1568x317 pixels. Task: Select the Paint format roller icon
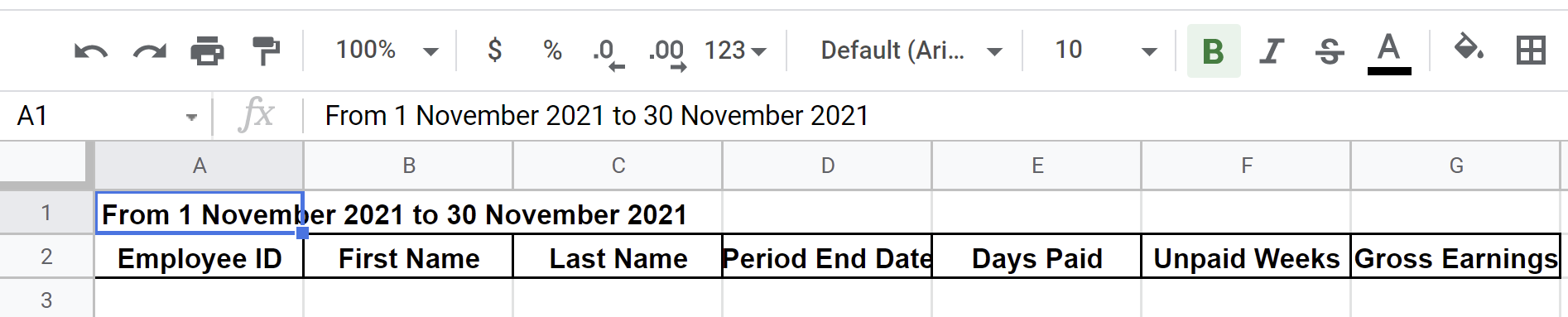click(266, 51)
